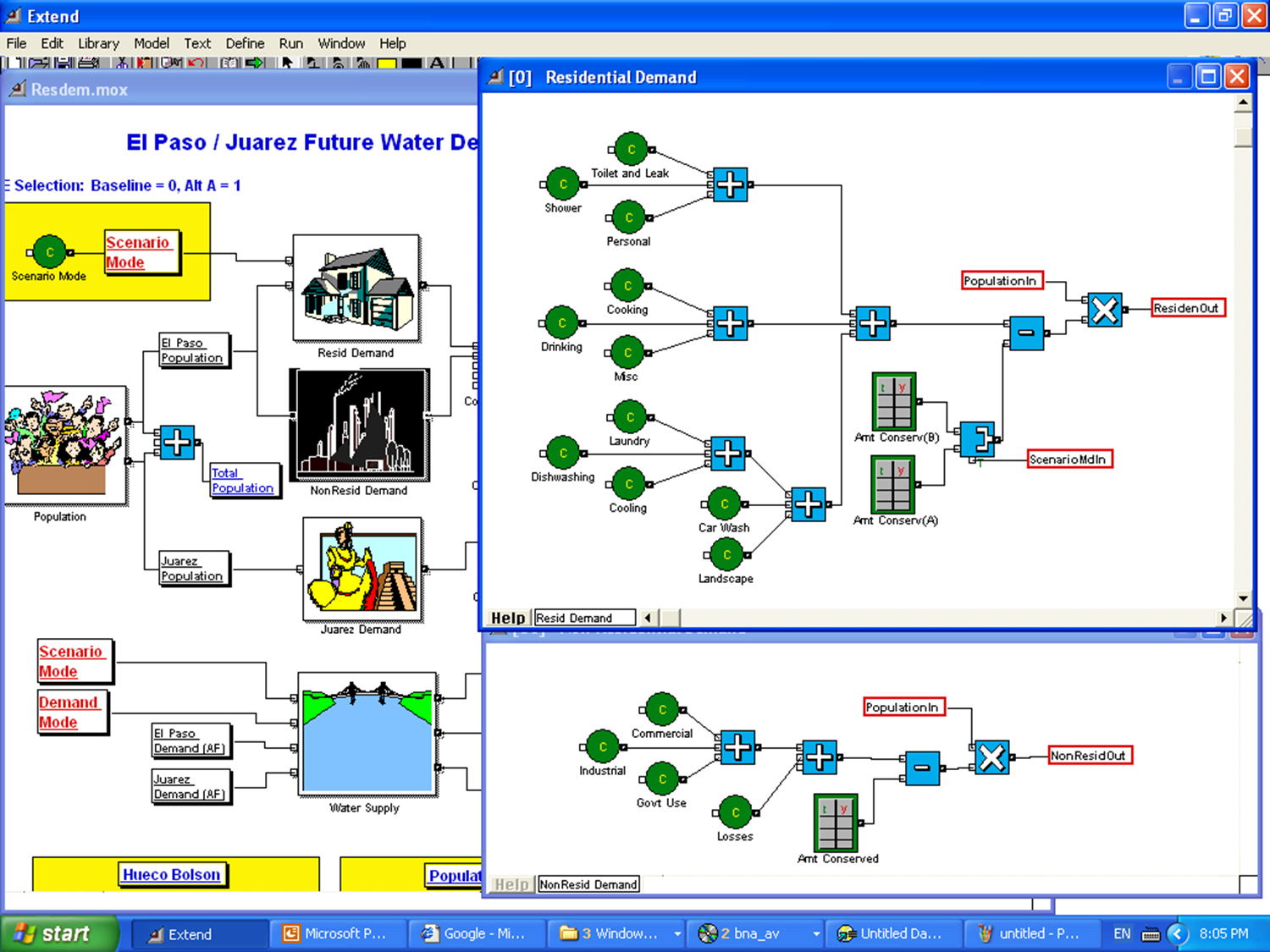Open the Library menu

point(98,43)
